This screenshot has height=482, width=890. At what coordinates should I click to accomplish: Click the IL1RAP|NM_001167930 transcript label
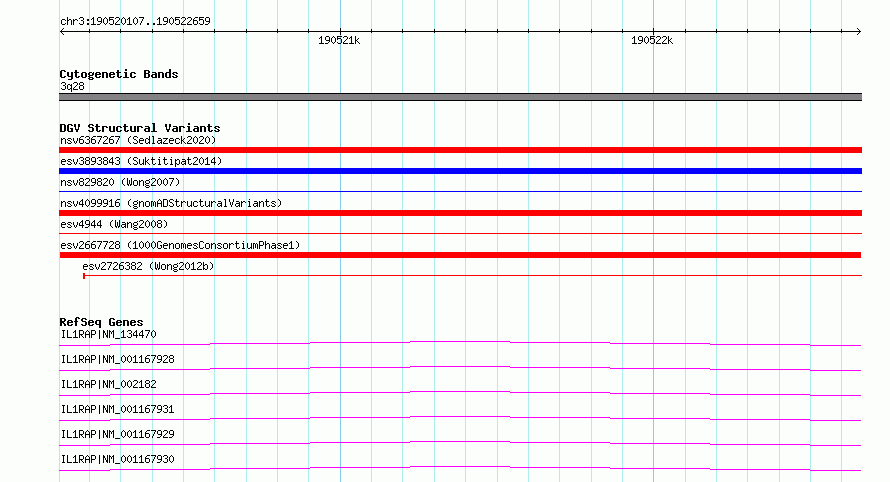[x=117, y=459]
